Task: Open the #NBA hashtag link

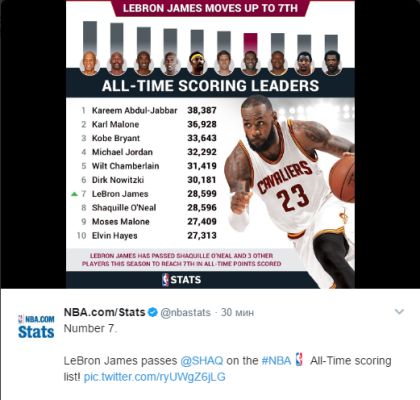Action: (276, 361)
